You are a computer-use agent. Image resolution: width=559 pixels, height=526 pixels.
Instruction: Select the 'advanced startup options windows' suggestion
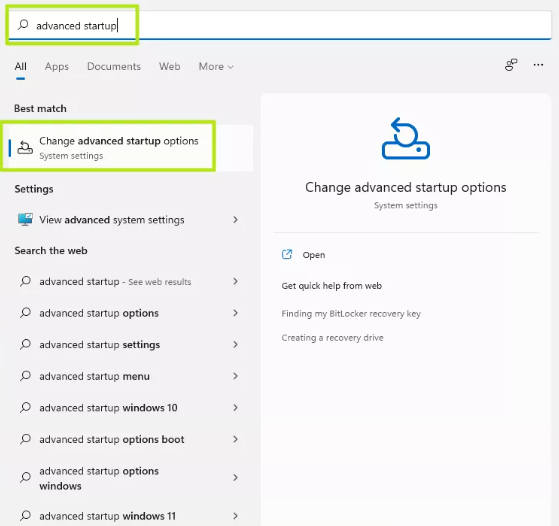pyautogui.click(x=127, y=478)
